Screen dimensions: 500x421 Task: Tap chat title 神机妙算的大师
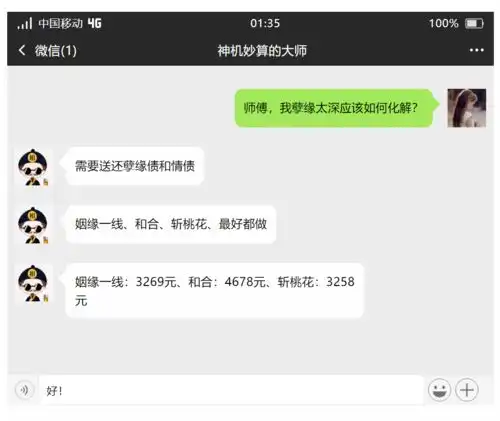point(262,51)
